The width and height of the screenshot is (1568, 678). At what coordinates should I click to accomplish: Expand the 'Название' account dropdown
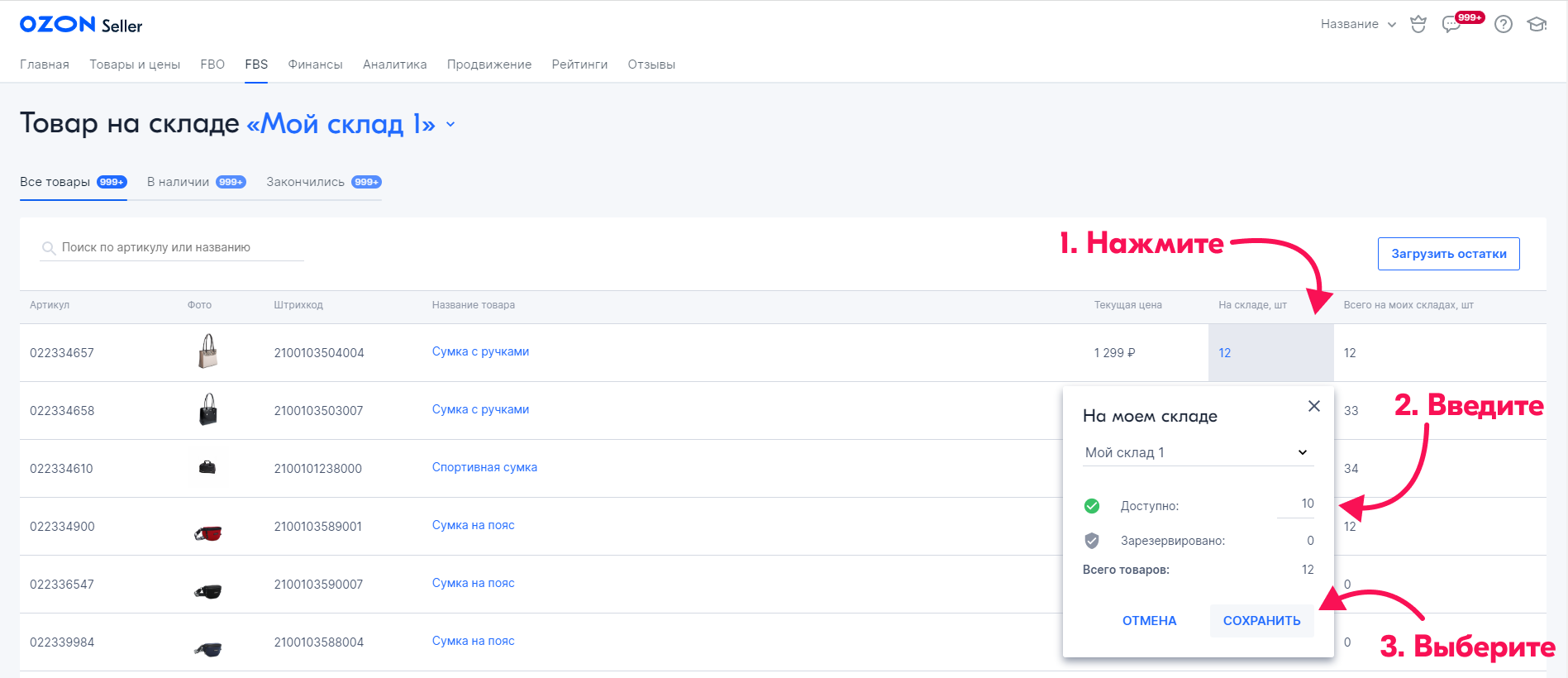(x=1357, y=24)
